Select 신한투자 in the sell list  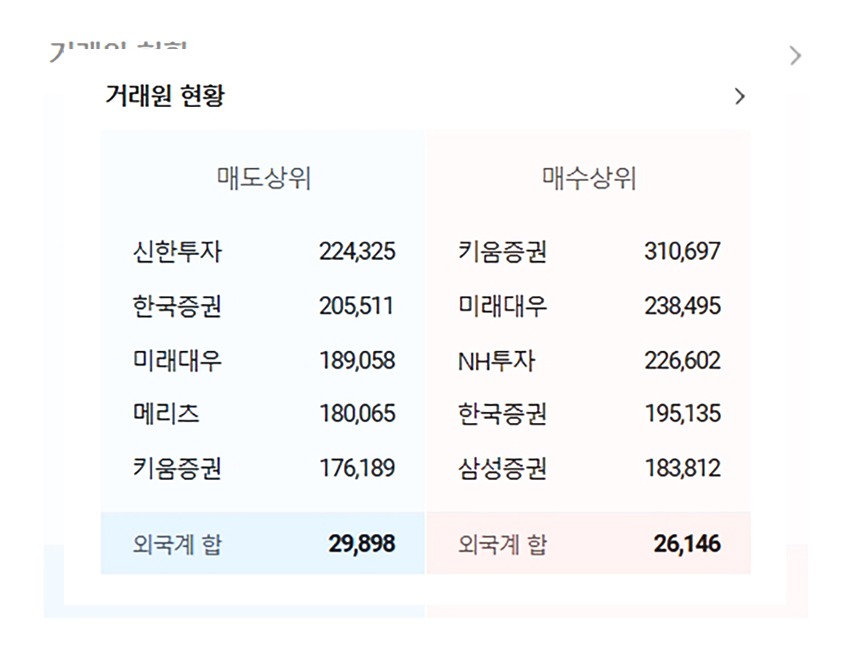tap(177, 252)
